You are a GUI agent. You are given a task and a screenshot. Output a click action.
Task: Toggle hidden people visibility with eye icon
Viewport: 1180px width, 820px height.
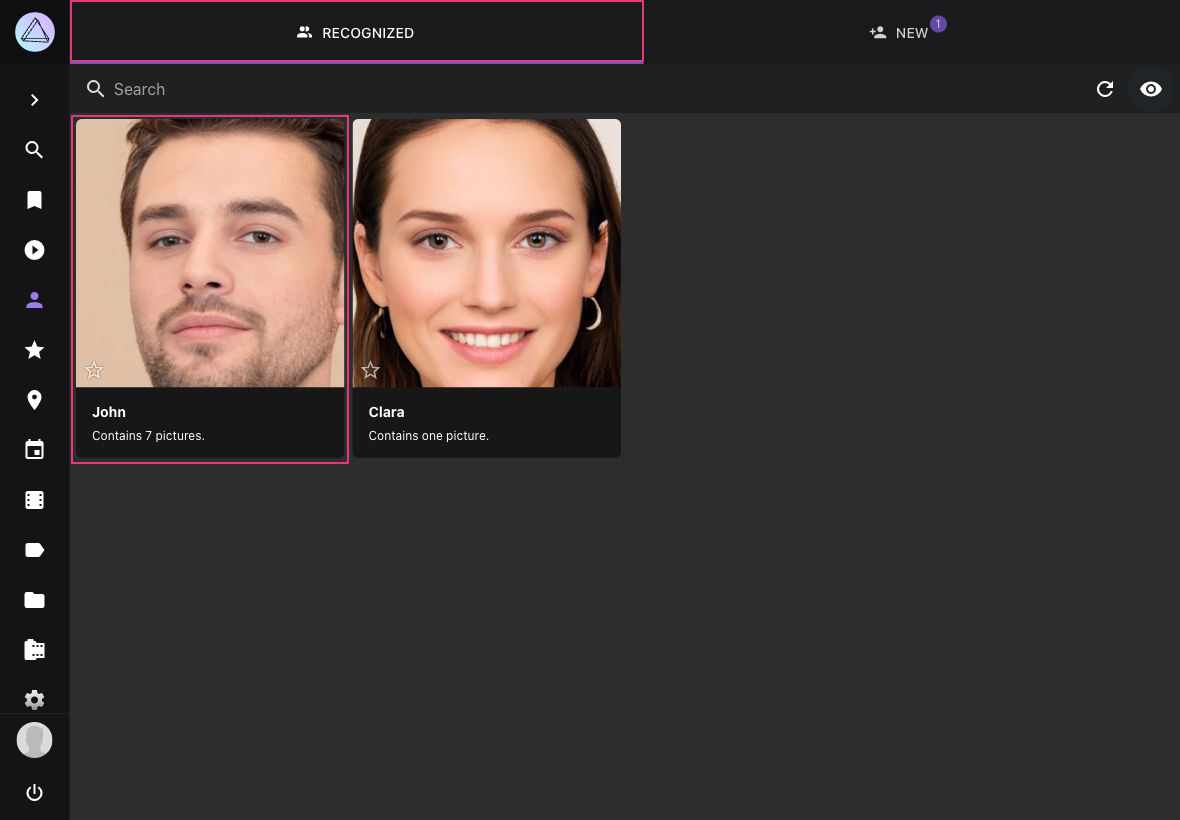1151,89
